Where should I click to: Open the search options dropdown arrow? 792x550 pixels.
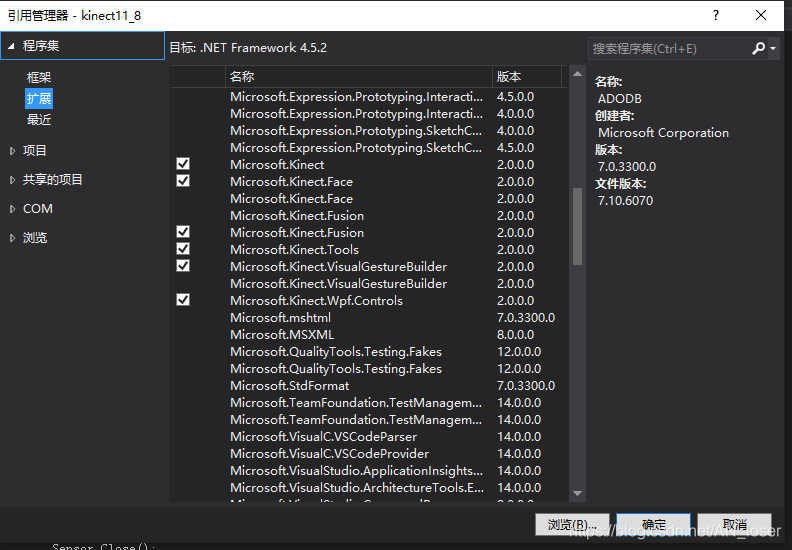click(x=773, y=48)
